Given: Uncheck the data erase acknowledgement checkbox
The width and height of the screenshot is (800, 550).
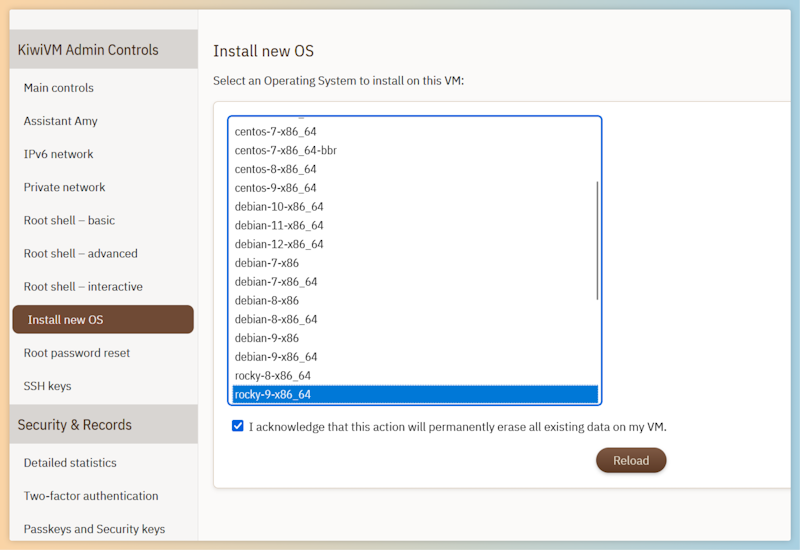Looking at the screenshot, I should pos(238,426).
